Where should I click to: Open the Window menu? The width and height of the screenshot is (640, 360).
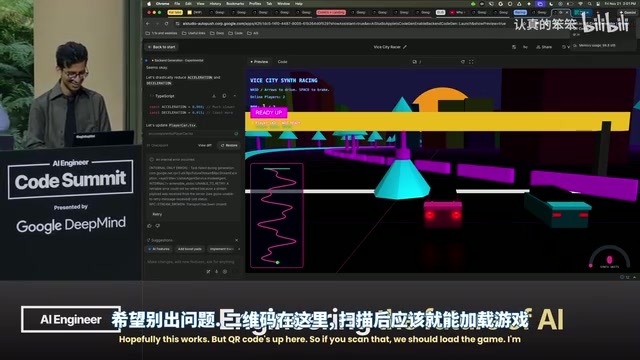[x=284, y=4]
